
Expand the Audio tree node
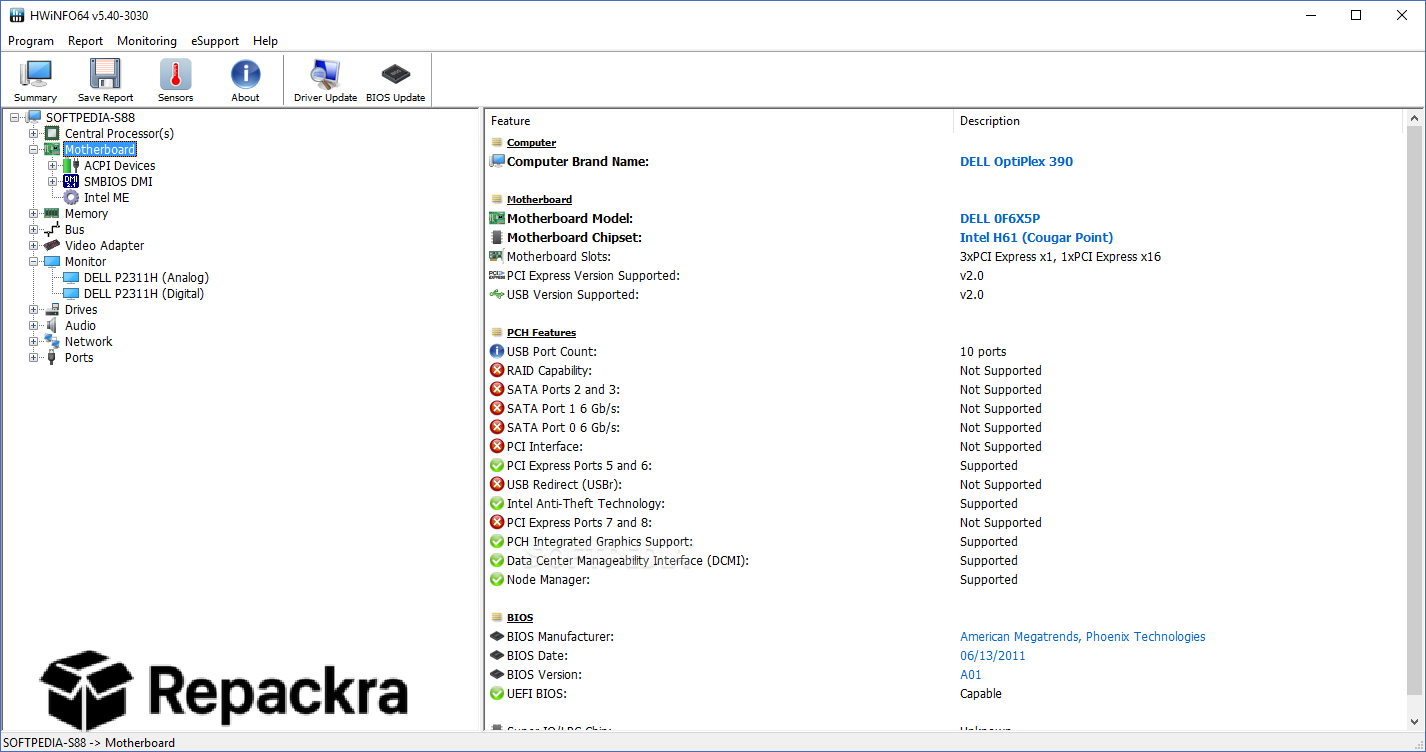34,326
